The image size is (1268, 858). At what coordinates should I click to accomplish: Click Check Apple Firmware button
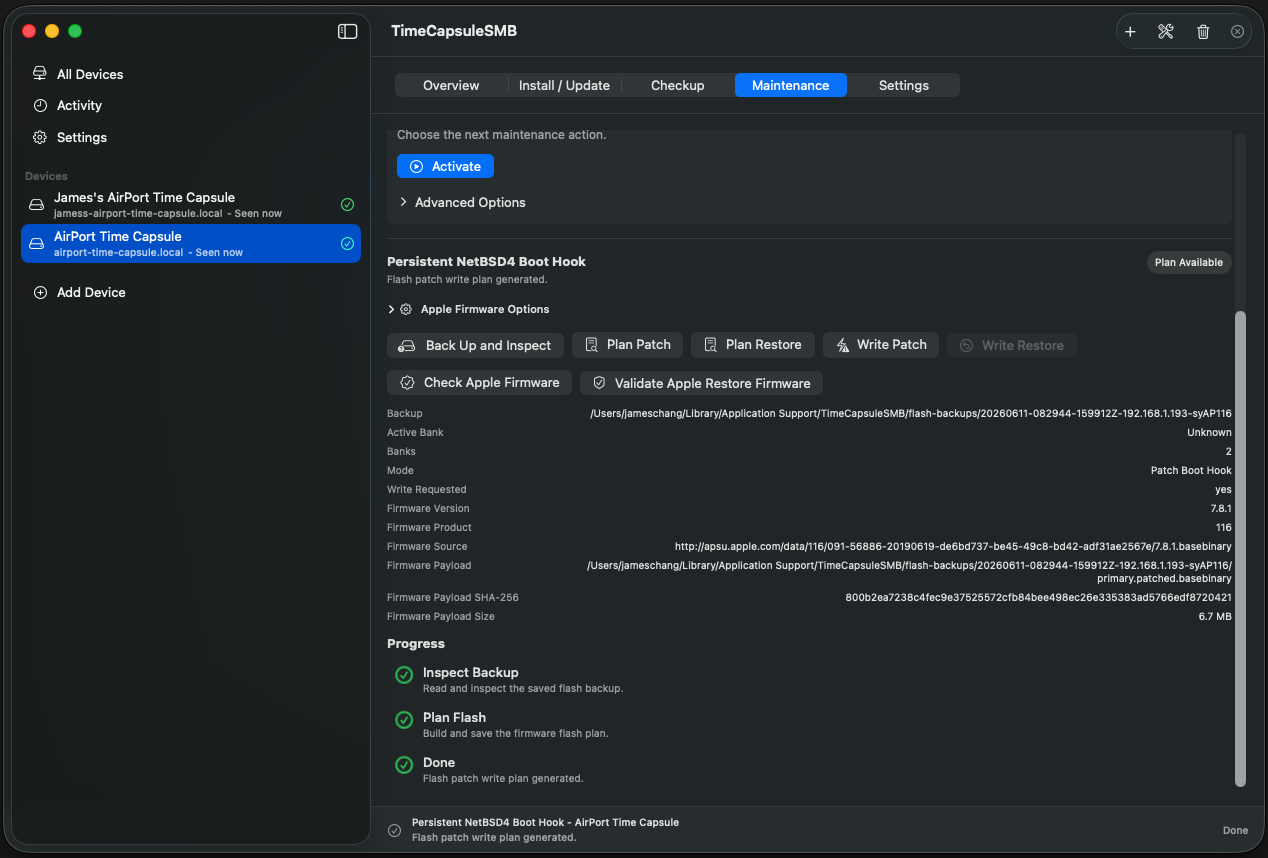tap(480, 383)
